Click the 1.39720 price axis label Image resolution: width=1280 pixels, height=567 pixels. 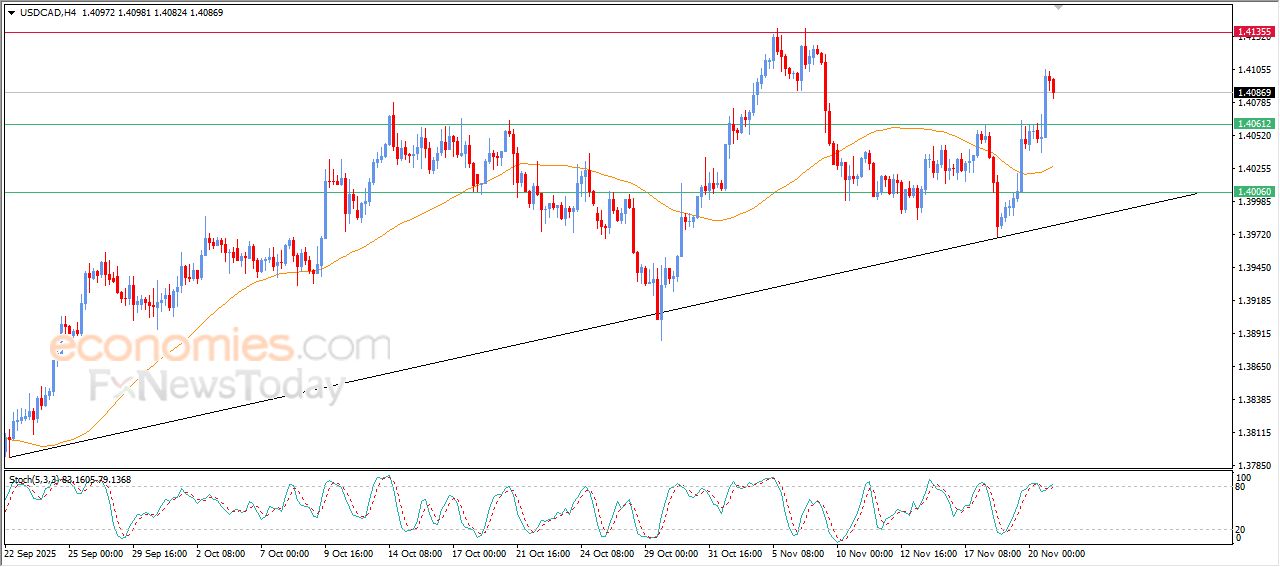click(1254, 235)
